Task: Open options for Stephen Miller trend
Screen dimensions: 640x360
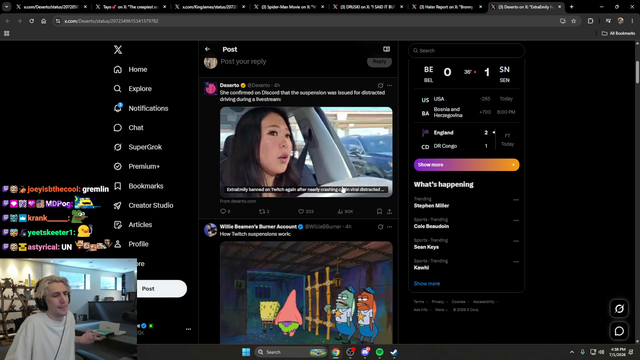Action: click(516, 200)
